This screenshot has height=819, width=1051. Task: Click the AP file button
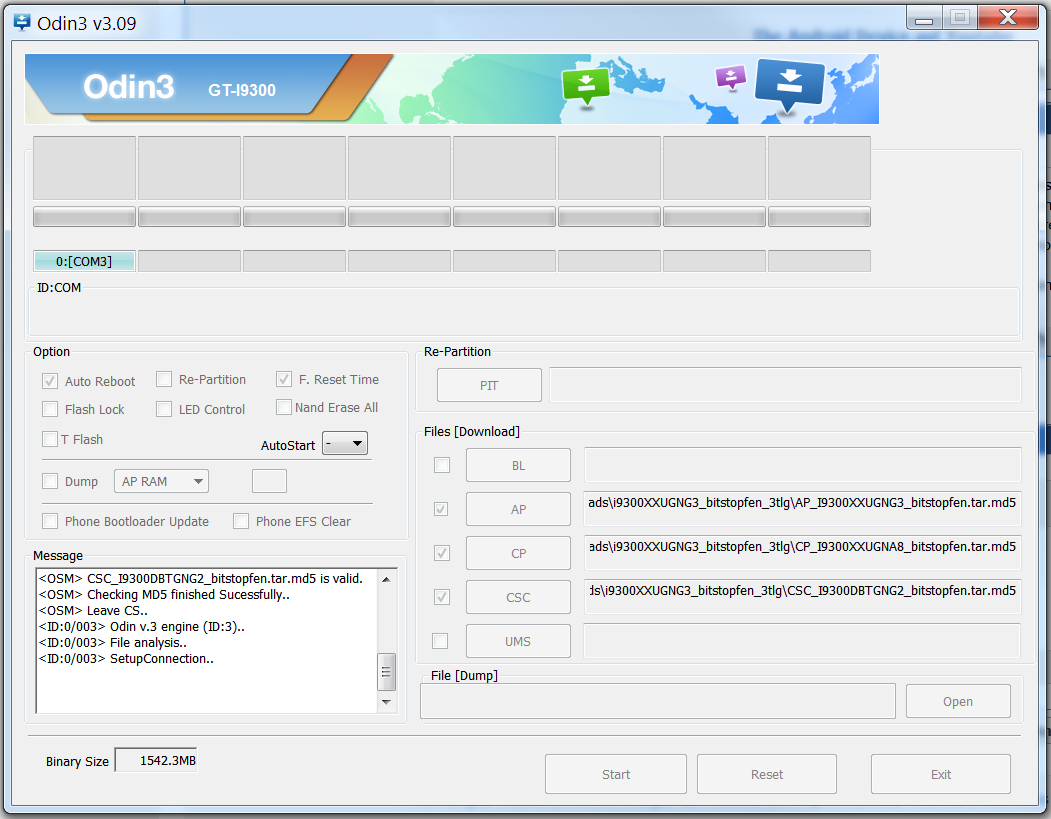[518, 509]
